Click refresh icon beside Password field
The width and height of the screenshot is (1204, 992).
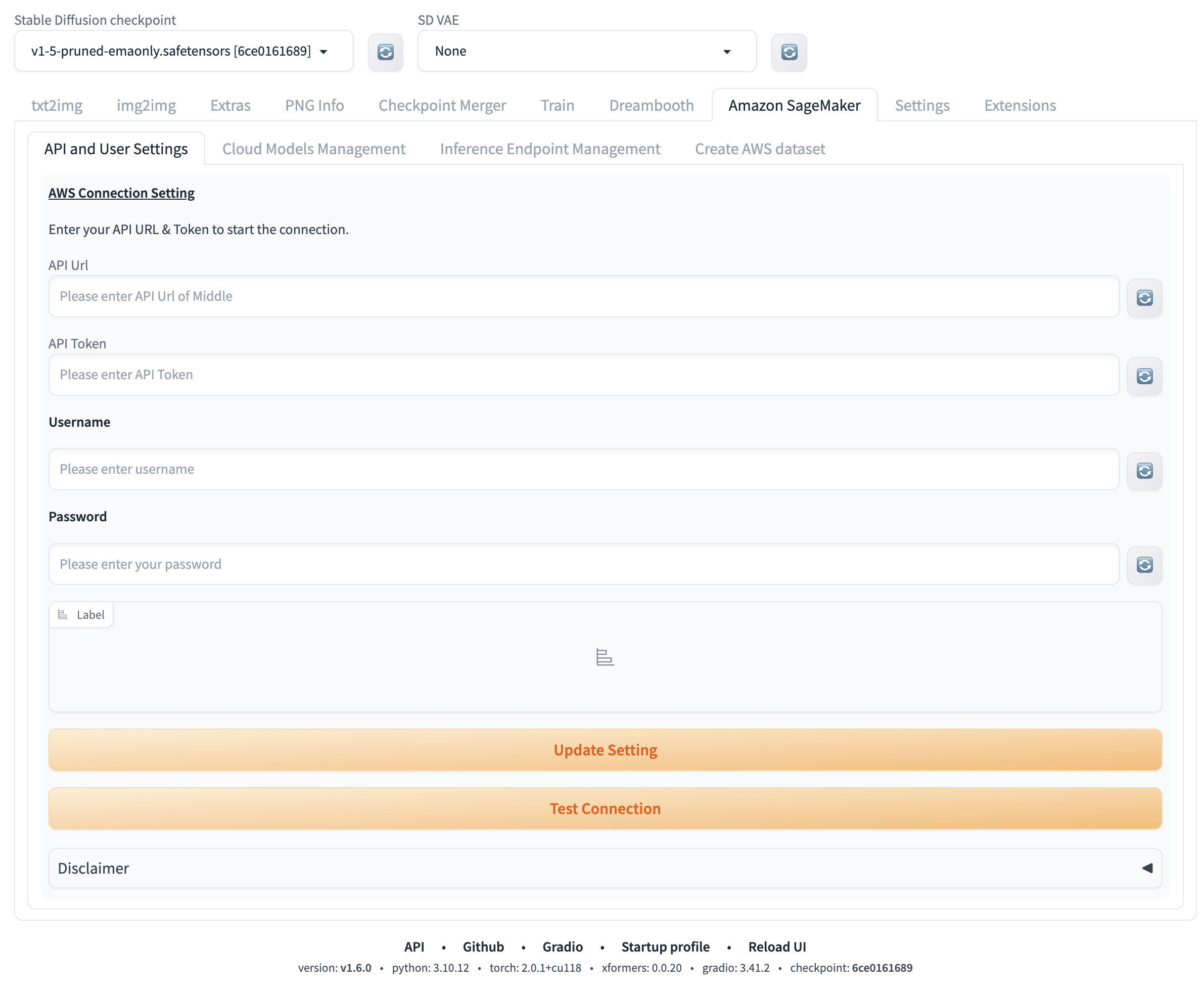click(1143, 564)
